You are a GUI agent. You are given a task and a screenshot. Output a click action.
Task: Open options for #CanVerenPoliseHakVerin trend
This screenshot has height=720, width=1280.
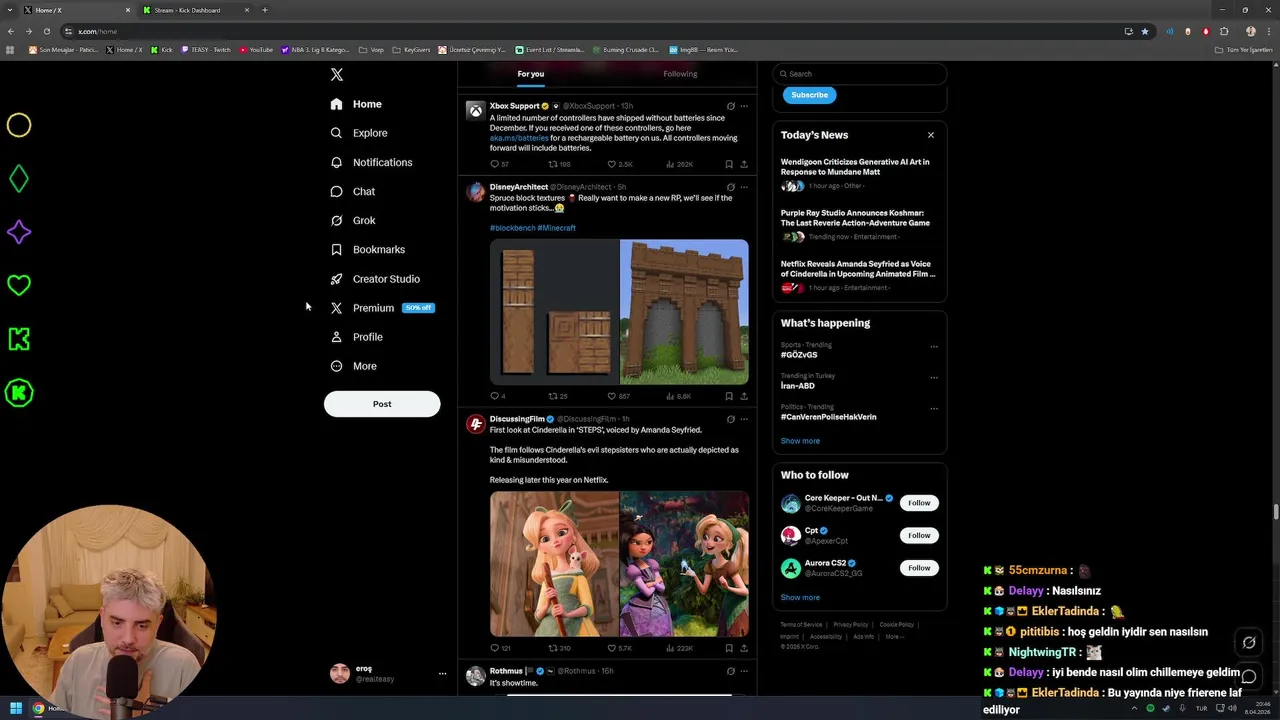point(934,409)
